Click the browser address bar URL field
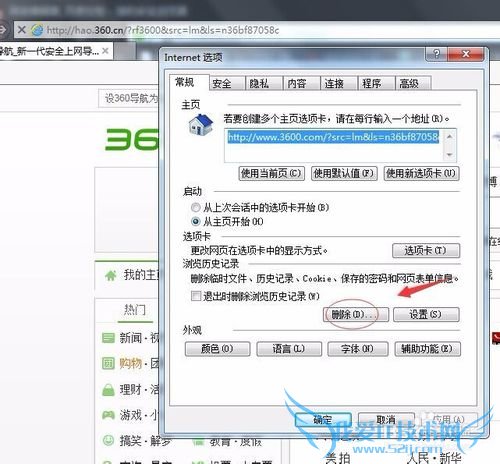The width and height of the screenshot is (500, 464). click(x=257, y=30)
